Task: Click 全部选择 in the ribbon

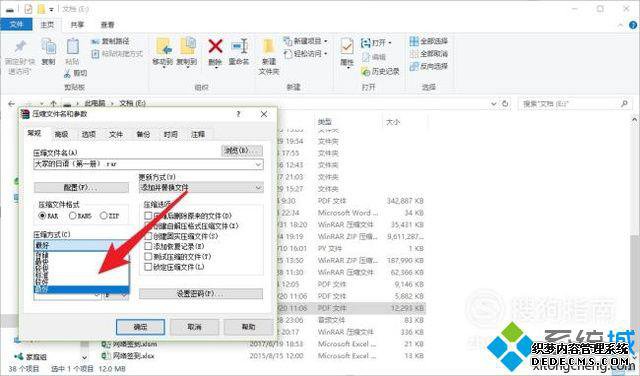Action: pyautogui.click(x=429, y=41)
